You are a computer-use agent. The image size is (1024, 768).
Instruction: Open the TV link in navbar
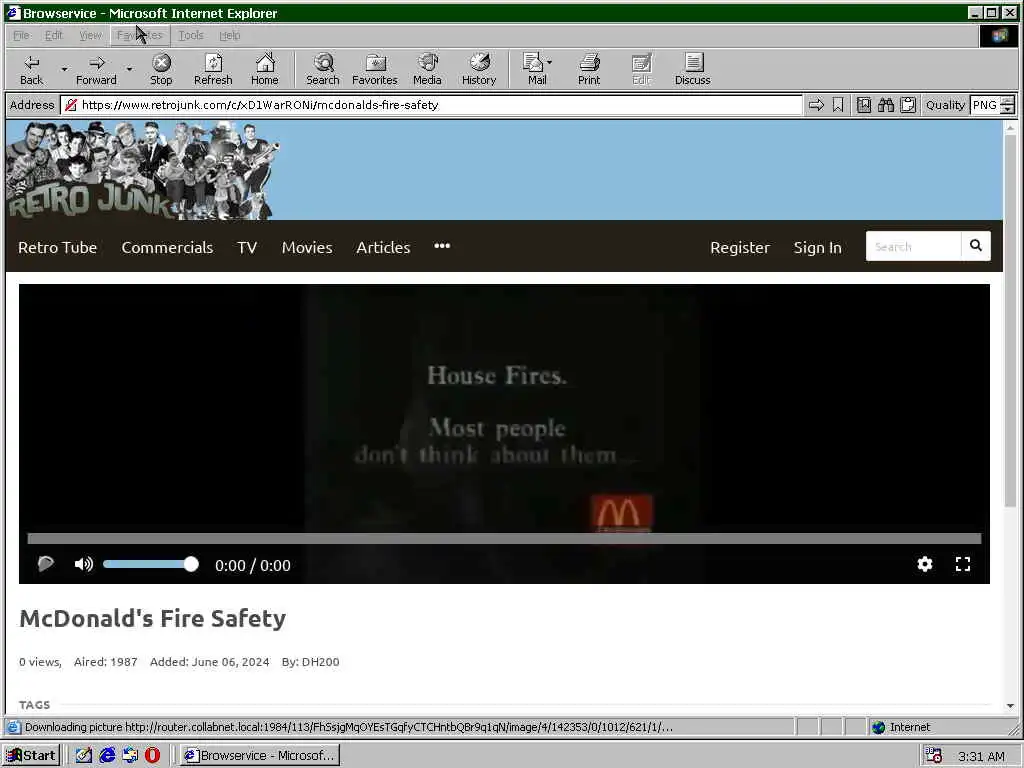pos(247,248)
